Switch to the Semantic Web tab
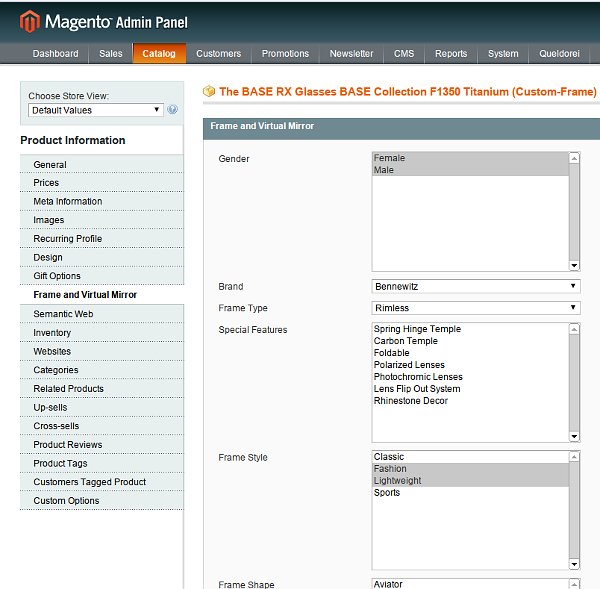600x589 pixels. tap(102, 314)
